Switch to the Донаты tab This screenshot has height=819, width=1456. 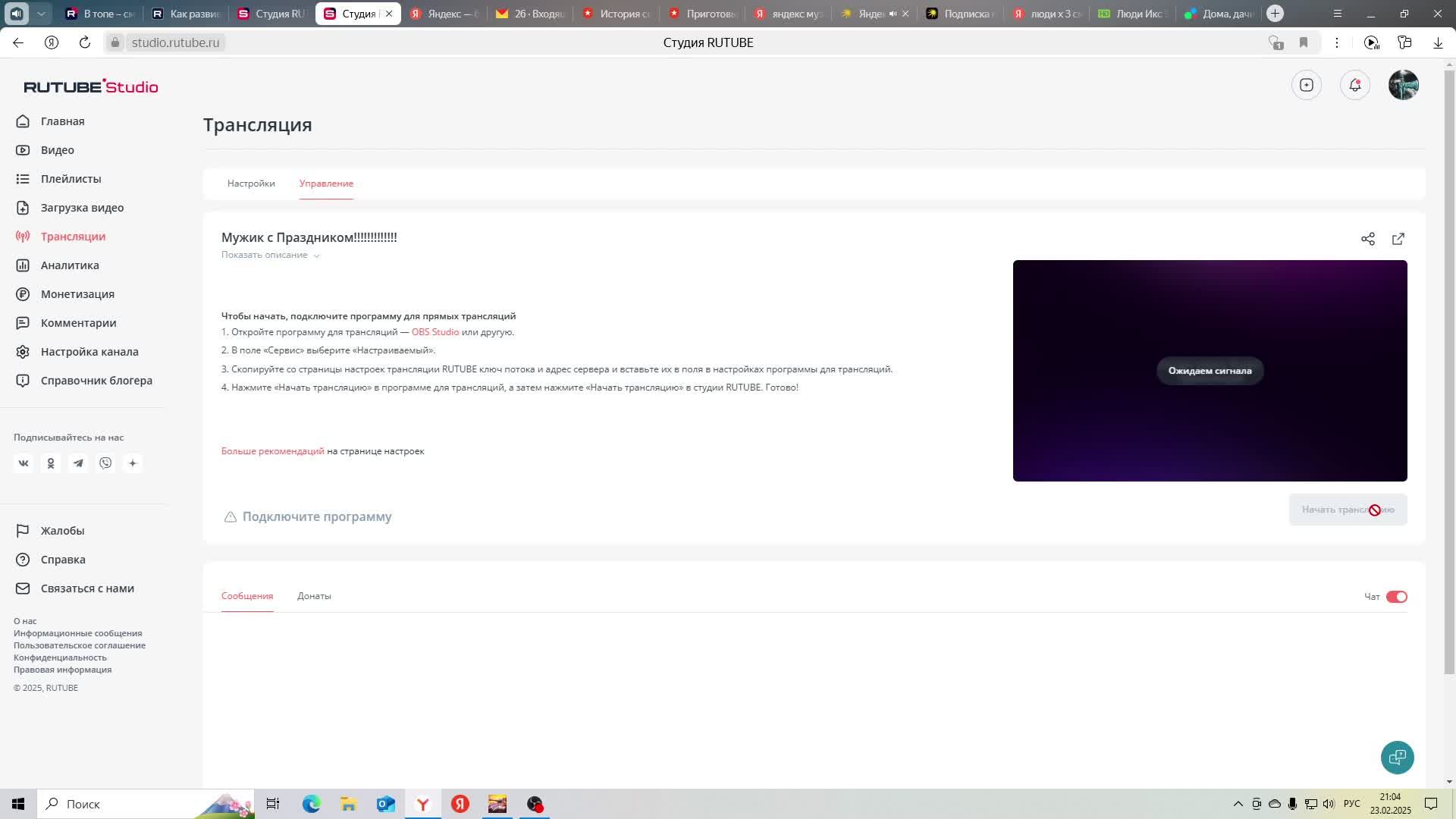pyautogui.click(x=314, y=596)
